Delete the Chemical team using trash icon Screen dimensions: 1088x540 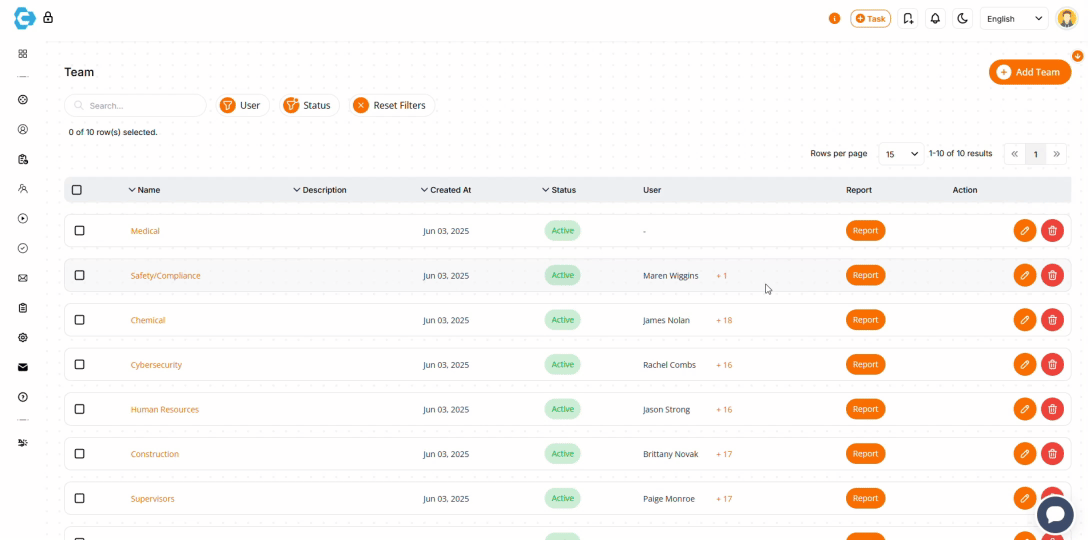coord(1052,320)
